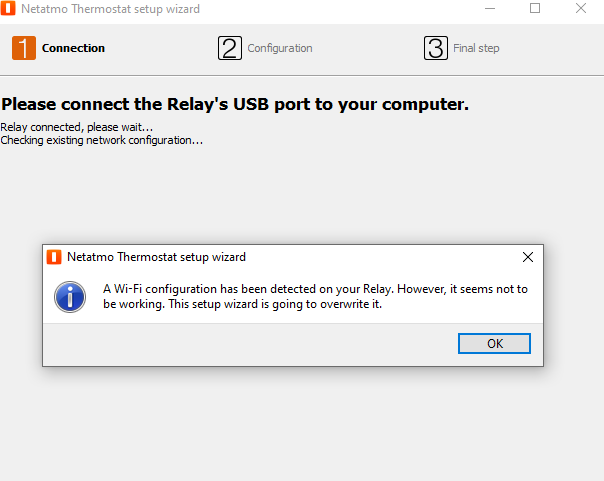Viewport: 604px width, 481px height.
Task: Minimize the setup wizard main window
Action: (489, 9)
